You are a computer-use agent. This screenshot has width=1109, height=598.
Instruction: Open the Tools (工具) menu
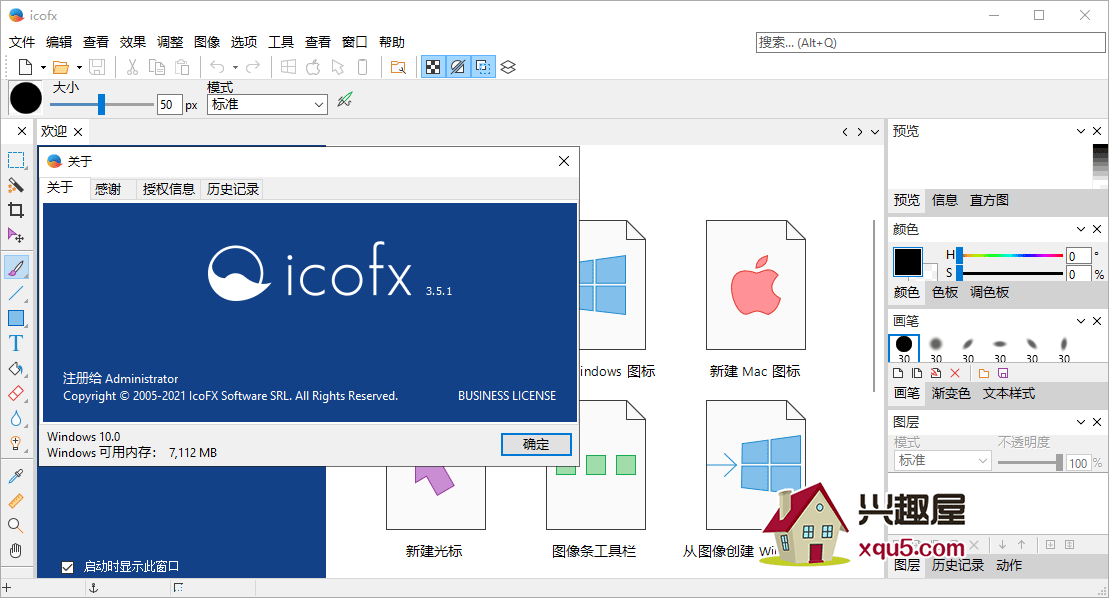click(281, 42)
